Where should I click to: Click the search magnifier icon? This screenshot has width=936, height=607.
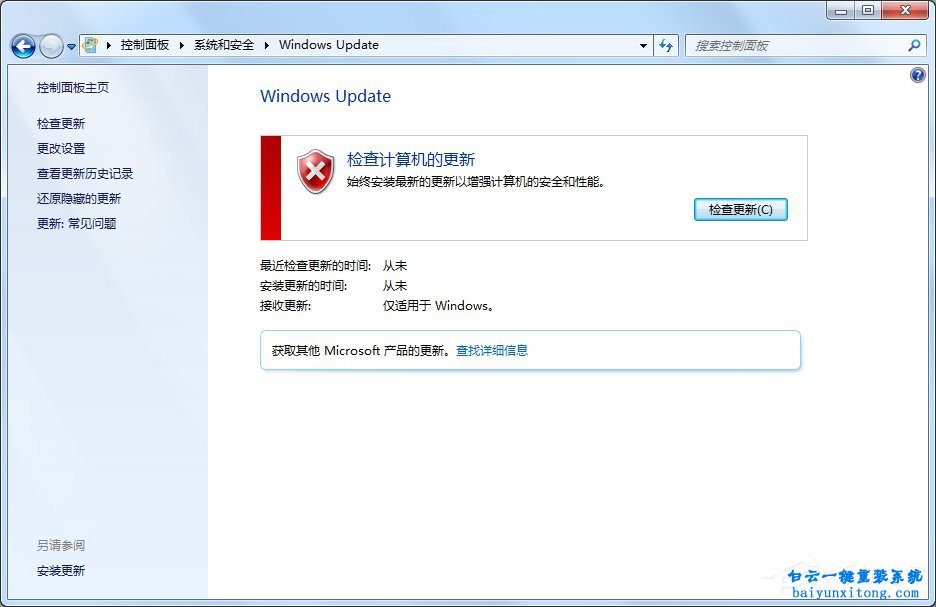tap(913, 45)
